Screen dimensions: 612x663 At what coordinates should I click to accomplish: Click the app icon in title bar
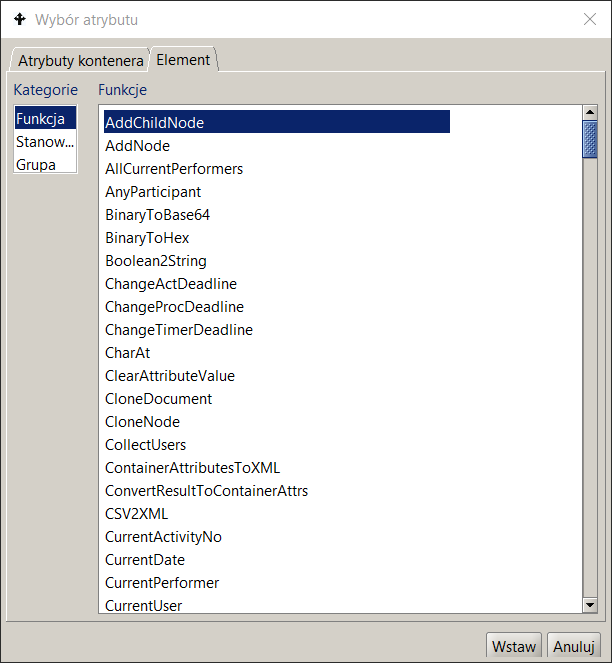(x=20, y=19)
